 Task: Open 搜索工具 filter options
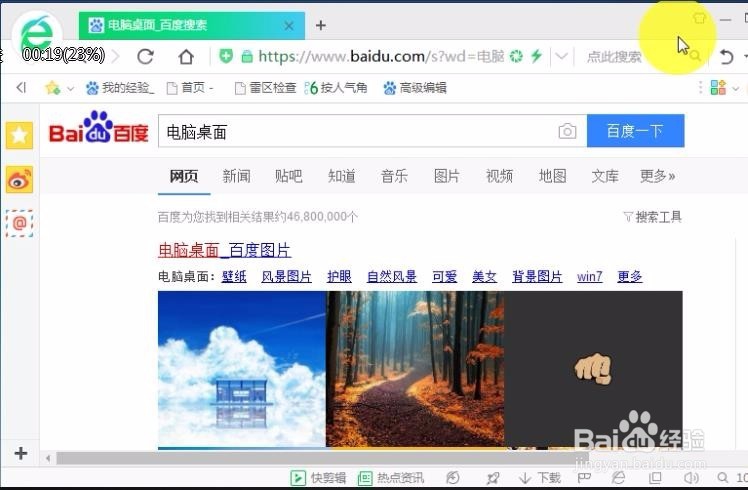click(x=653, y=217)
